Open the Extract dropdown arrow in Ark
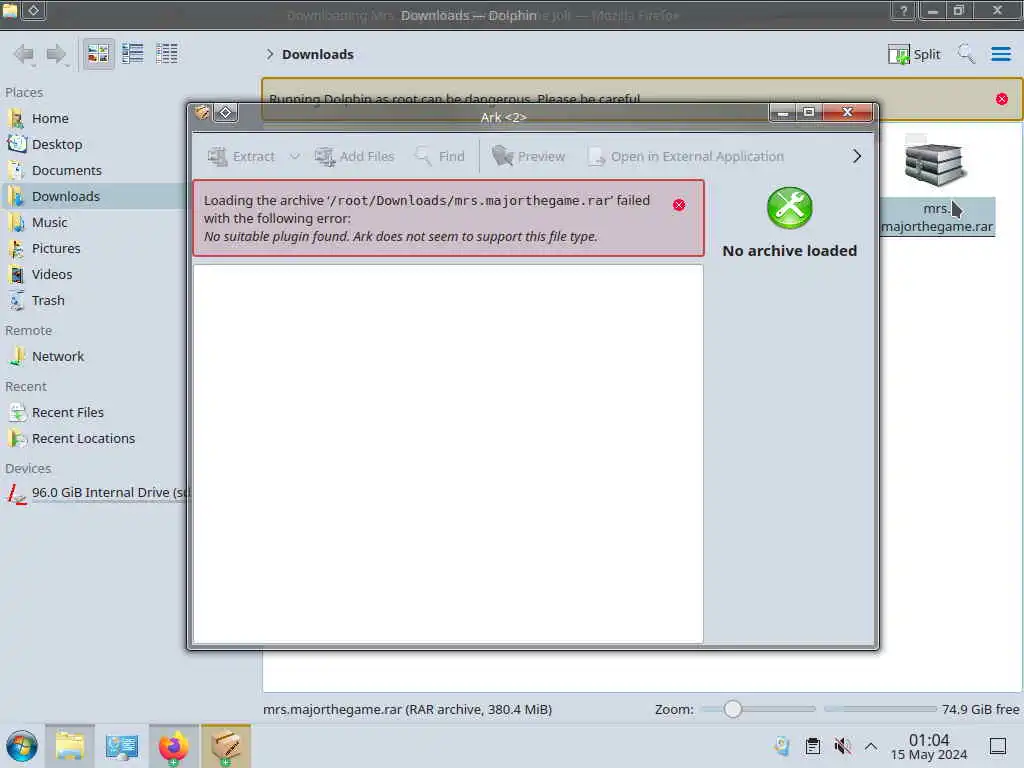This screenshot has width=1024, height=768. (295, 157)
